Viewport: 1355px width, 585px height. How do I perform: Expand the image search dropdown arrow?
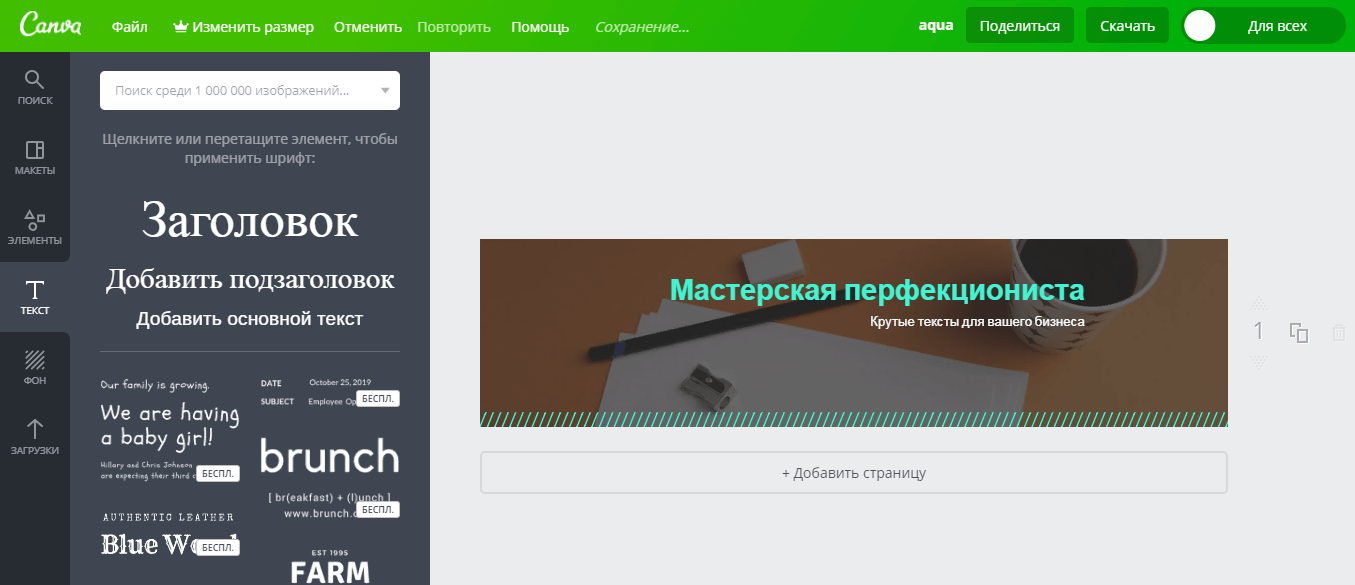(x=385, y=91)
